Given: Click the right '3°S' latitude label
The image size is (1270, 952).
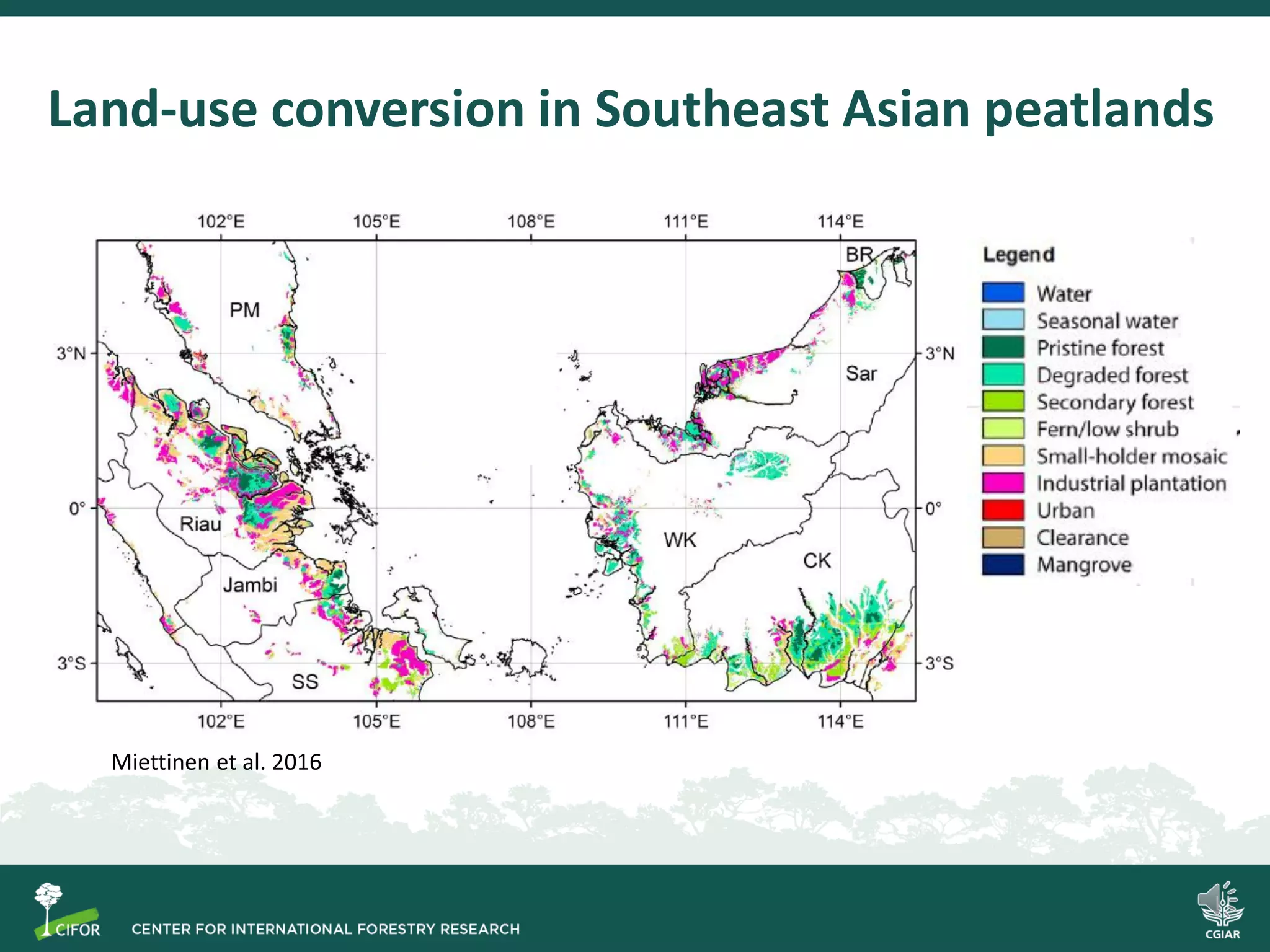Looking at the screenshot, I should 939,664.
